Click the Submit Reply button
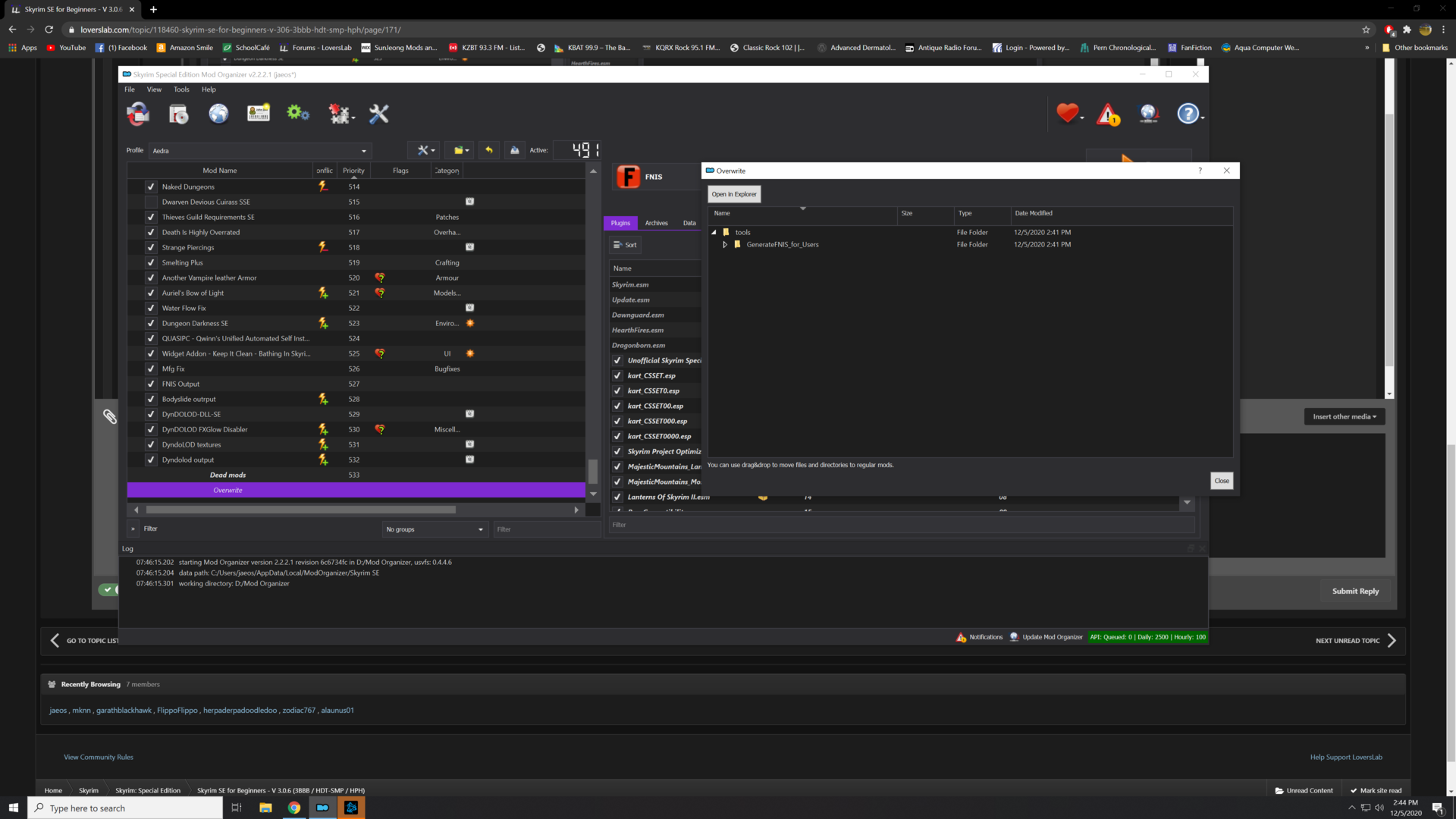The height and width of the screenshot is (819, 1456). [1355, 591]
